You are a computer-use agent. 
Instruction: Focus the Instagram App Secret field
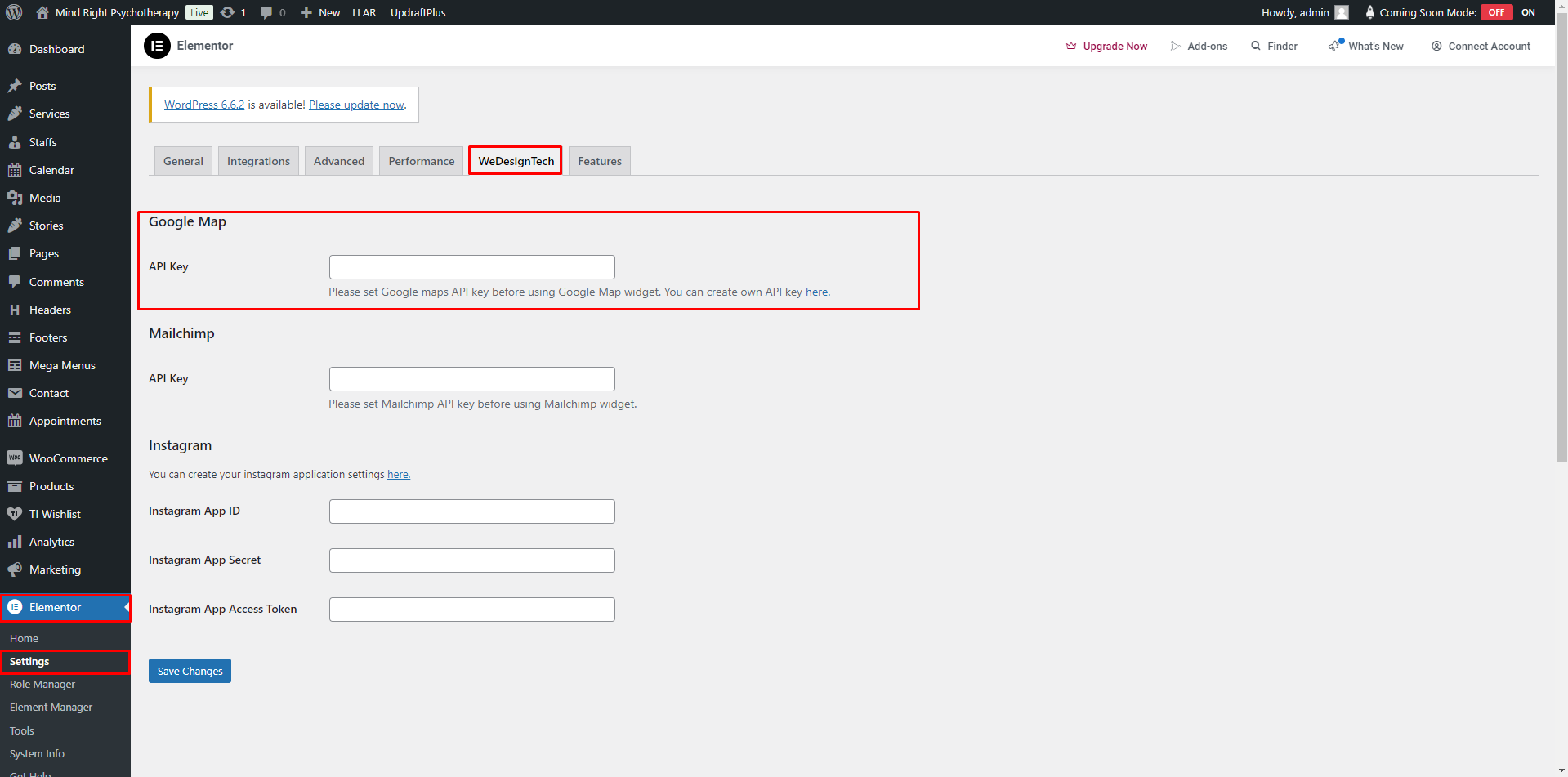click(x=471, y=560)
